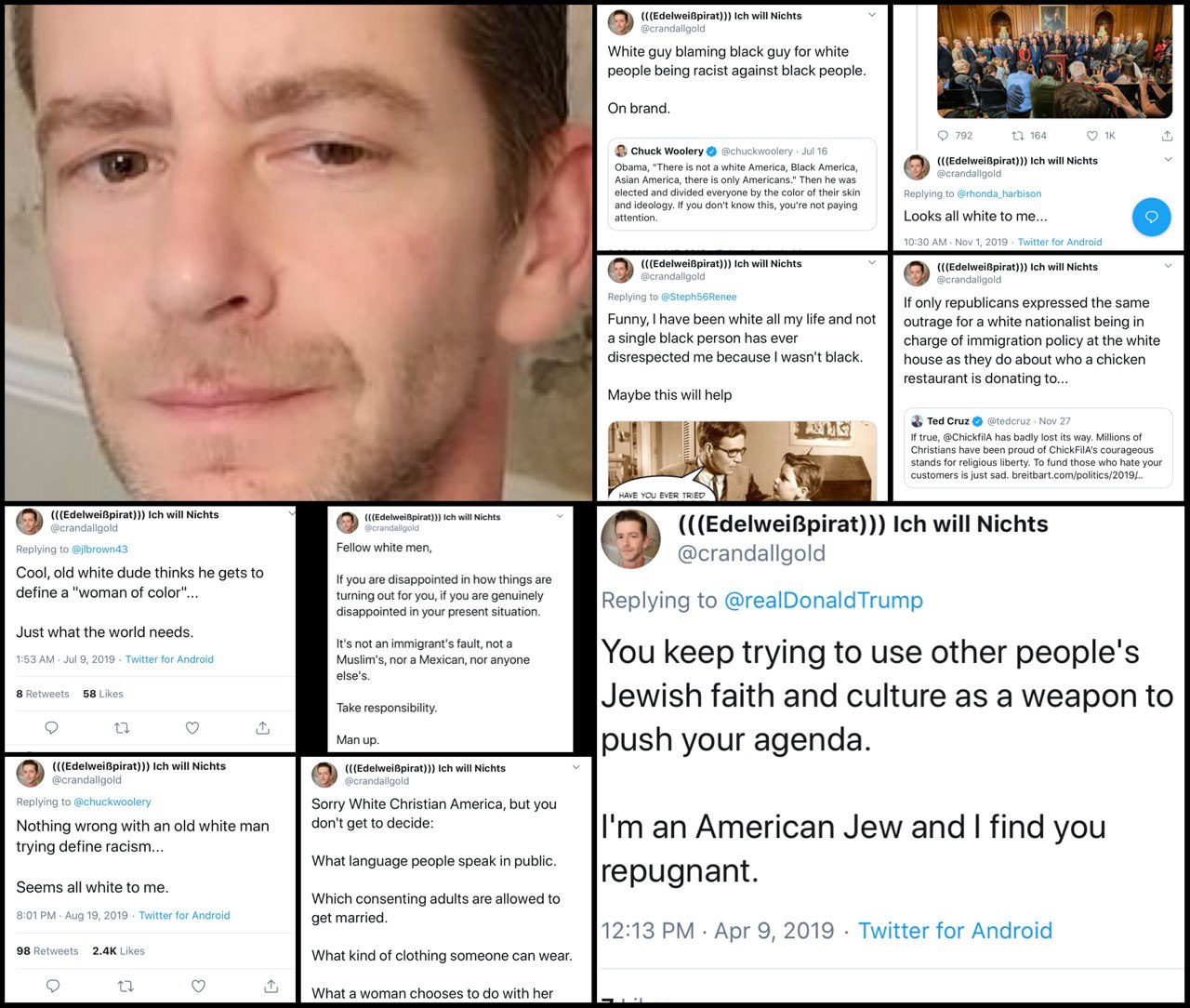
Task: Click 'Twitter for Android' on Apr 9 tweet
Action: pos(955,931)
